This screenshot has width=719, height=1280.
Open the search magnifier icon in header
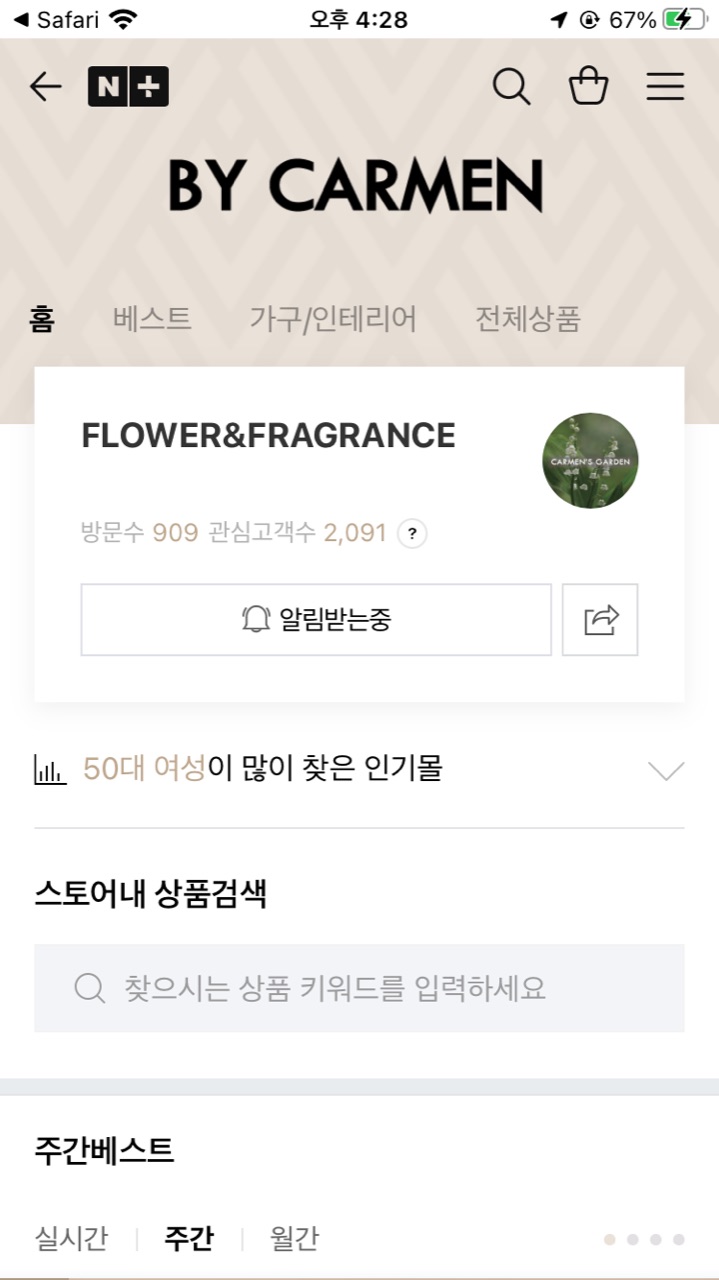pos(511,87)
